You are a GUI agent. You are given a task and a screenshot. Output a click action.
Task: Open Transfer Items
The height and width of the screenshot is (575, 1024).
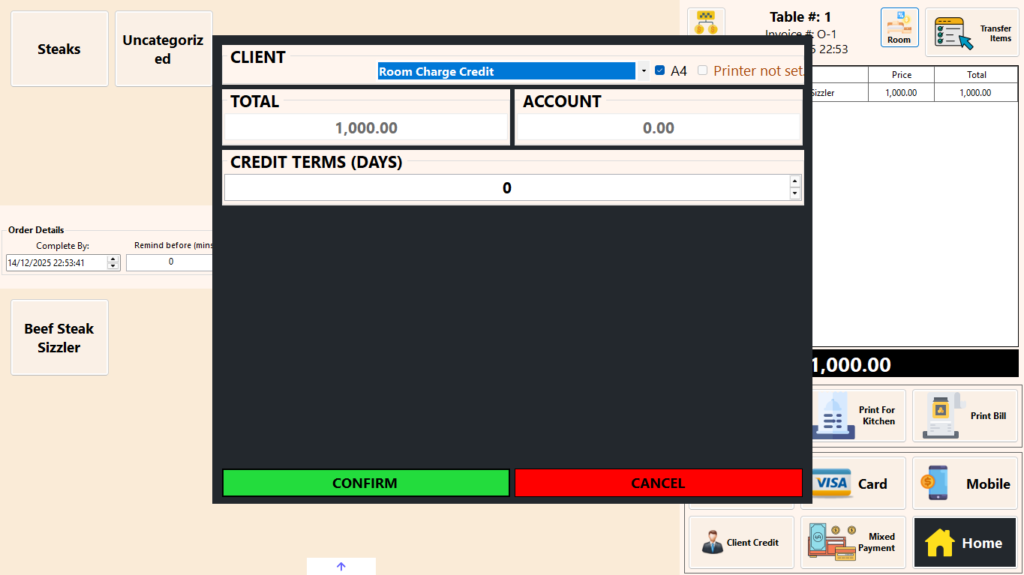point(972,33)
